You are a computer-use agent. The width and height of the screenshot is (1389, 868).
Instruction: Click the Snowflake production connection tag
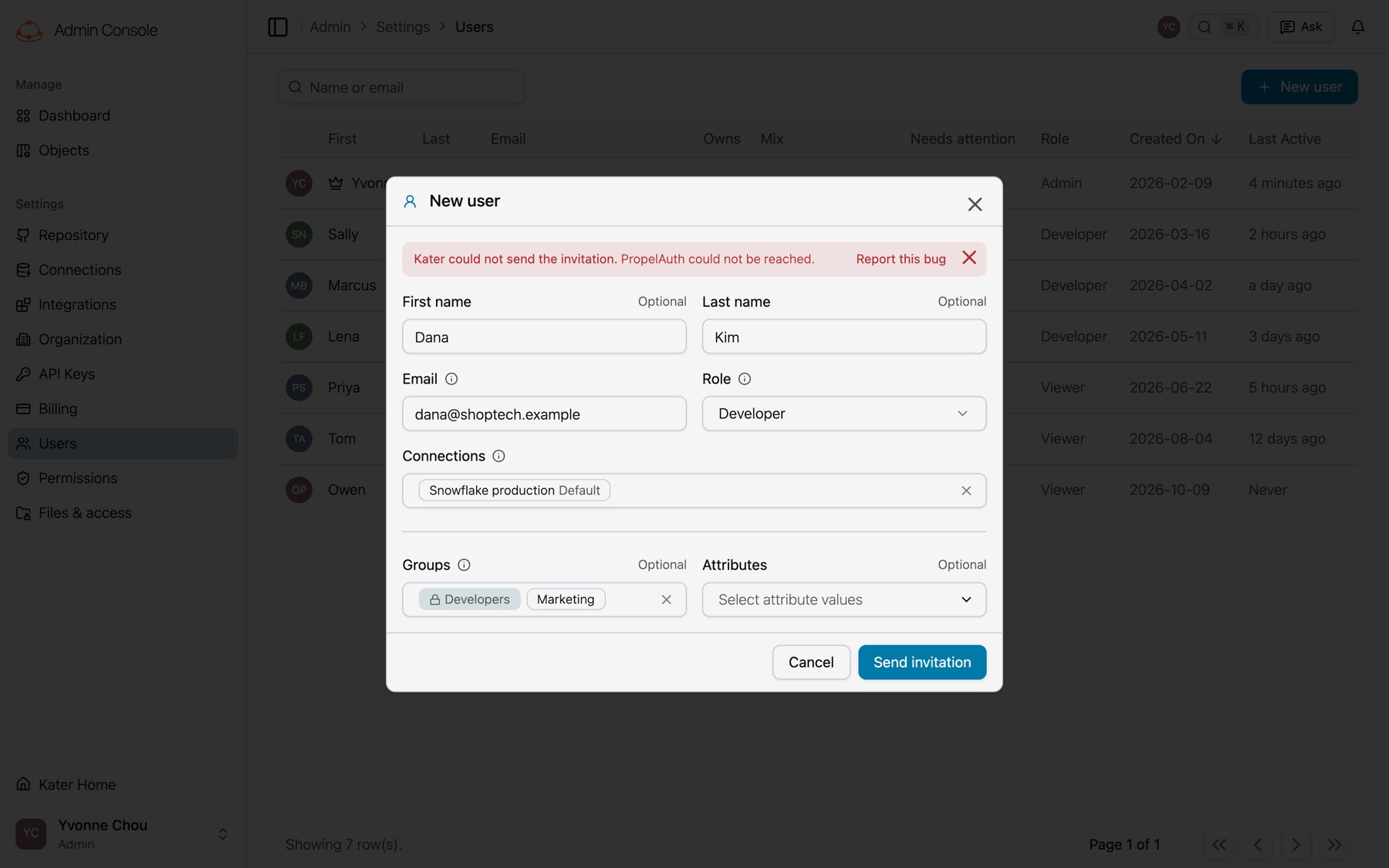(515, 490)
